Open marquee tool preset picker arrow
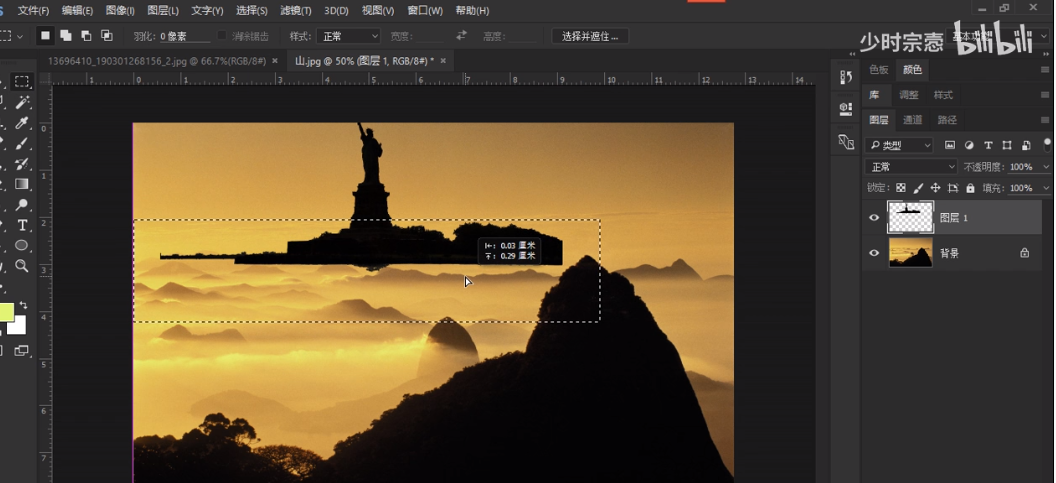The width and height of the screenshot is (1056, 483). click(x=20, y=36)
